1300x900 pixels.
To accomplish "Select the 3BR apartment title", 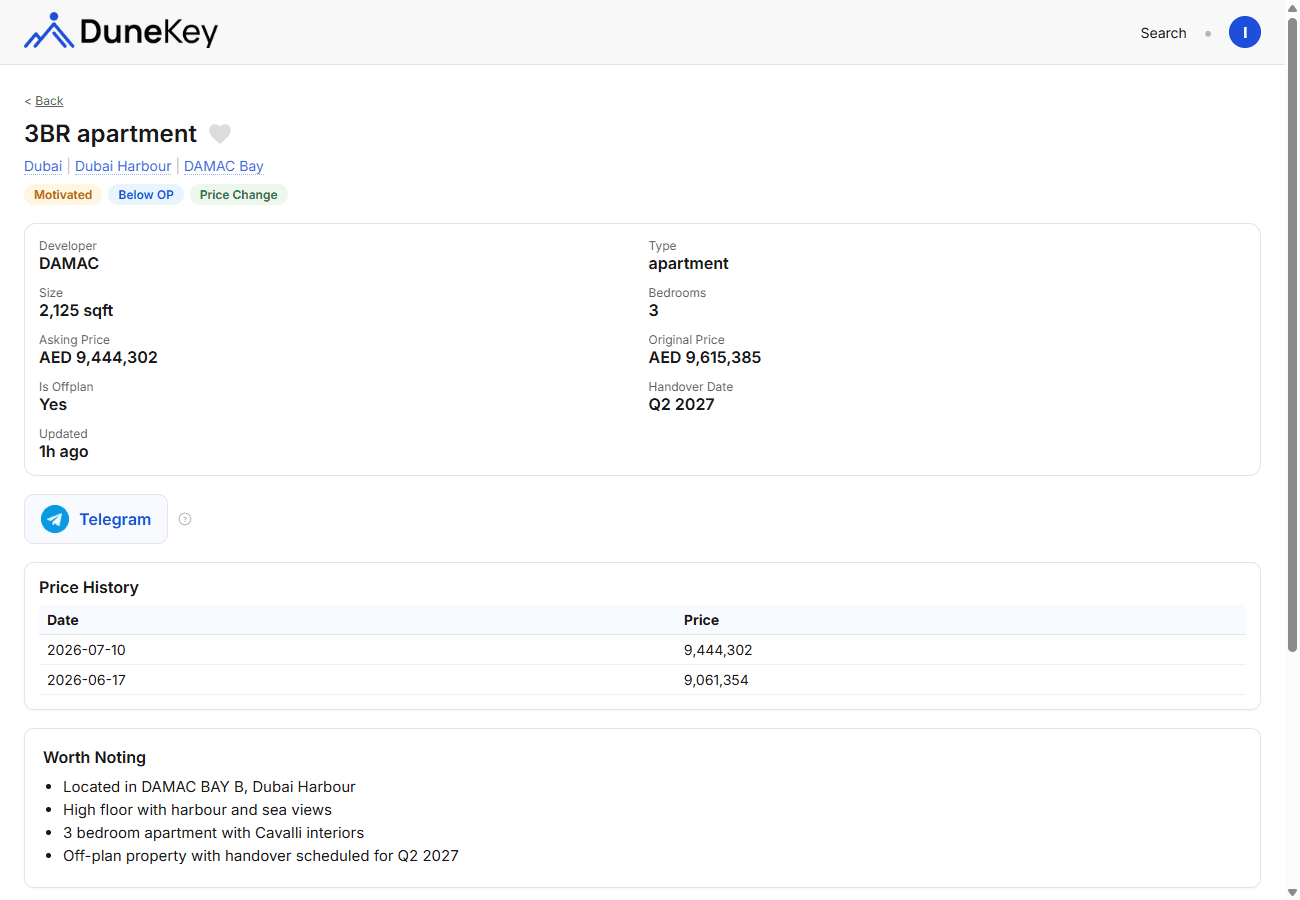I will click(111, 134).
